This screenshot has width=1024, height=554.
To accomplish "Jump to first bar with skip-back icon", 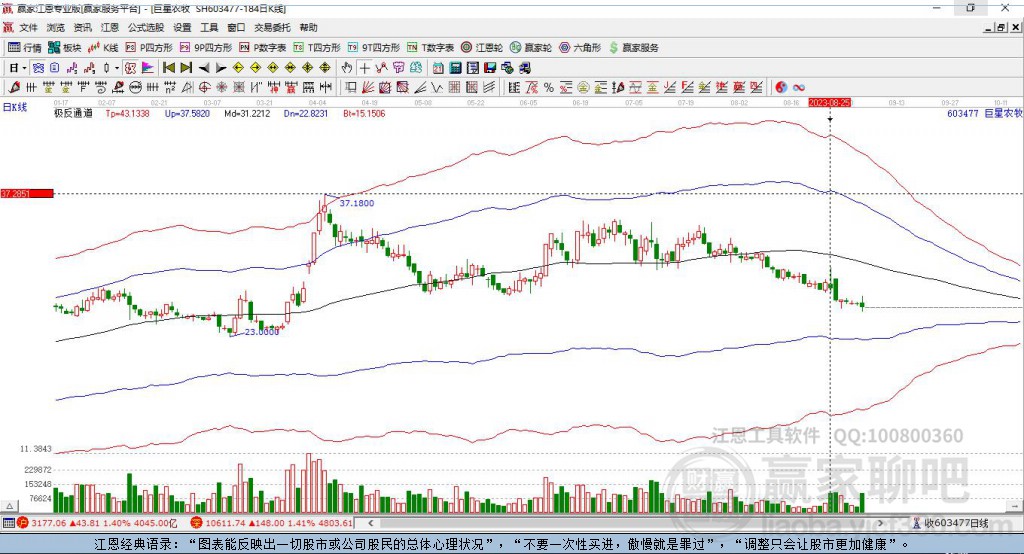I will (168, 68).
